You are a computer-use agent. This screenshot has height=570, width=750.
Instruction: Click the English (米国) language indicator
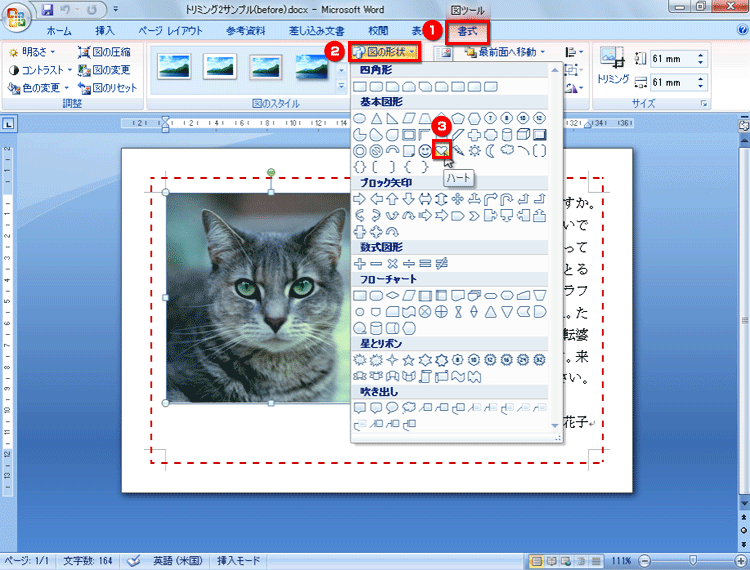click(x=177, y=560)
